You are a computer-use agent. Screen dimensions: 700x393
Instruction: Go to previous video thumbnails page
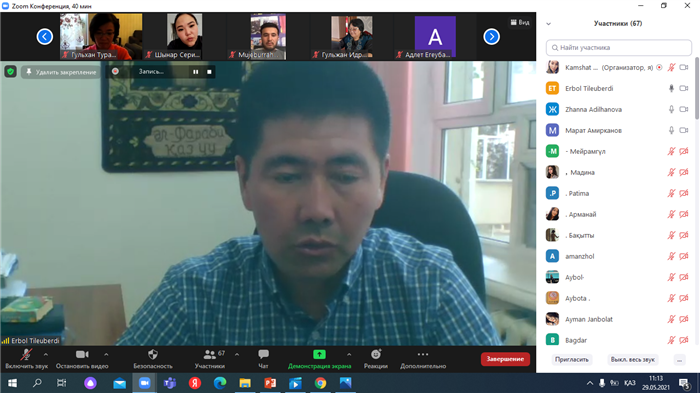click(45, 37)
